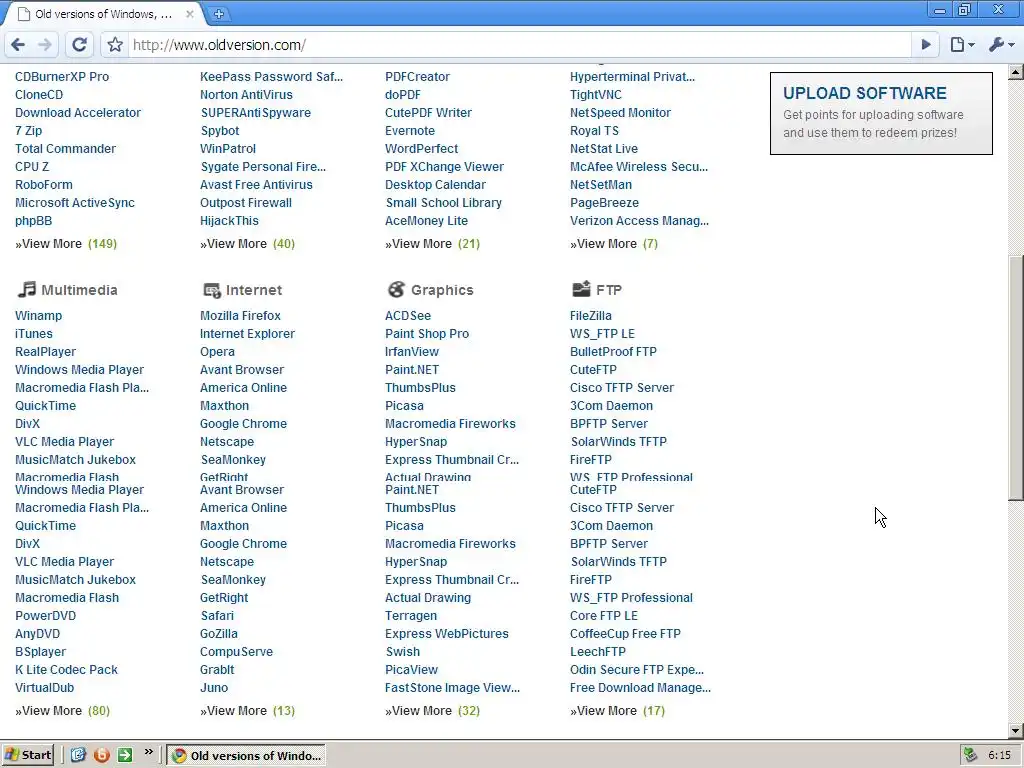
Task: Open the FileZilla link
Action: pyautogui.click(x=590, y=315)
